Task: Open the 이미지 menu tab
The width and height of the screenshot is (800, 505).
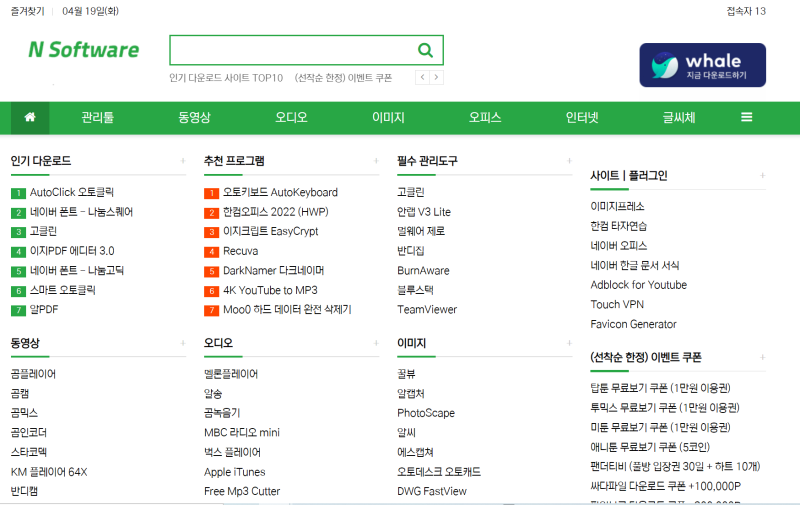Action: pyautogui.click(x=388, y=117)
